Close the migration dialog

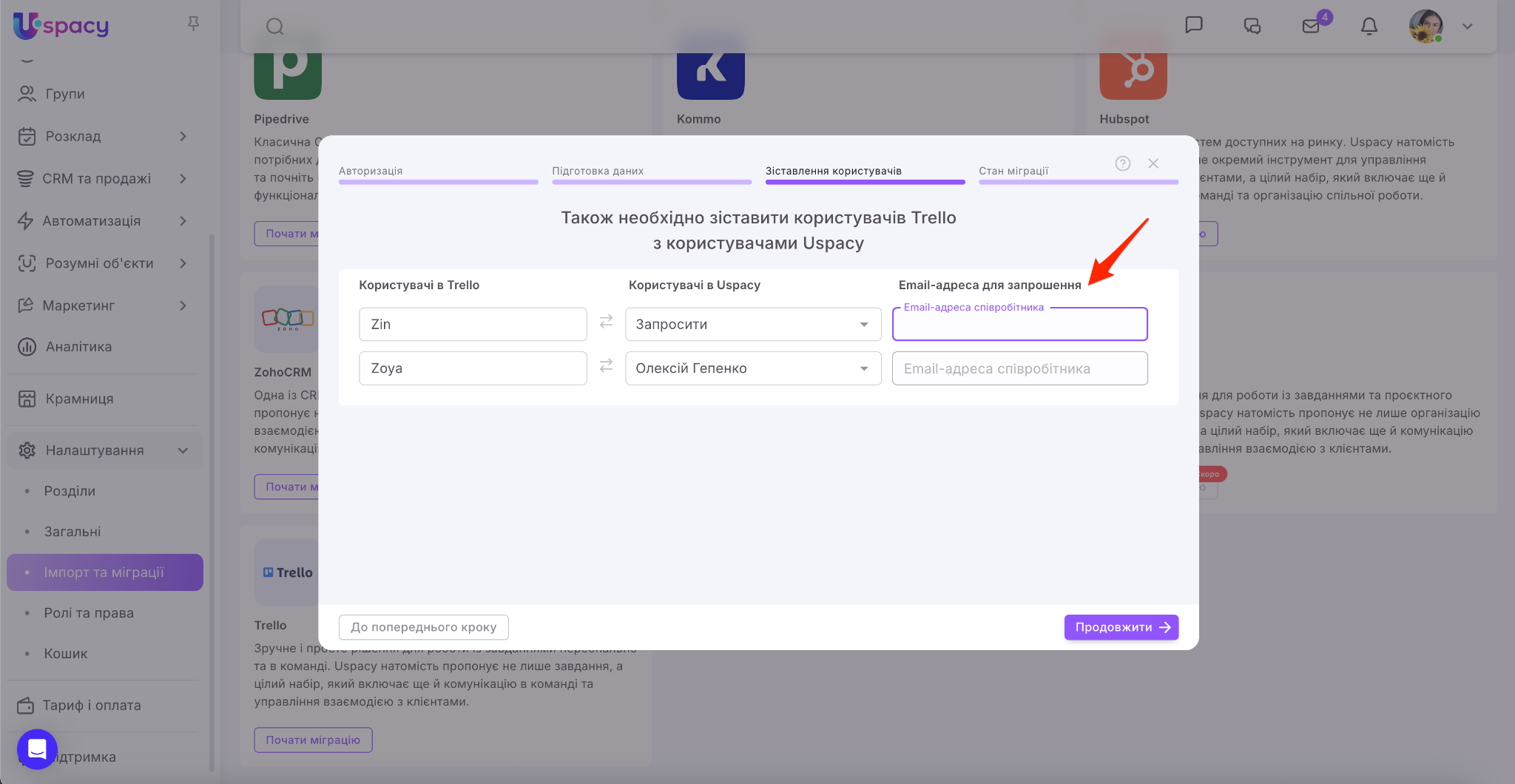tap(1153, 163)
